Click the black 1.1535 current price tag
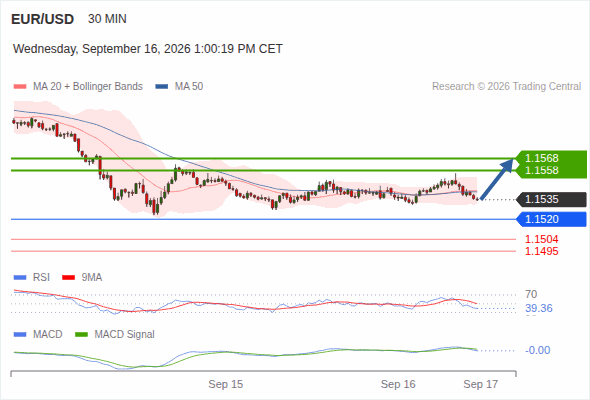Image resolution: width=590 pixels, height=400 pixels. 551,199
